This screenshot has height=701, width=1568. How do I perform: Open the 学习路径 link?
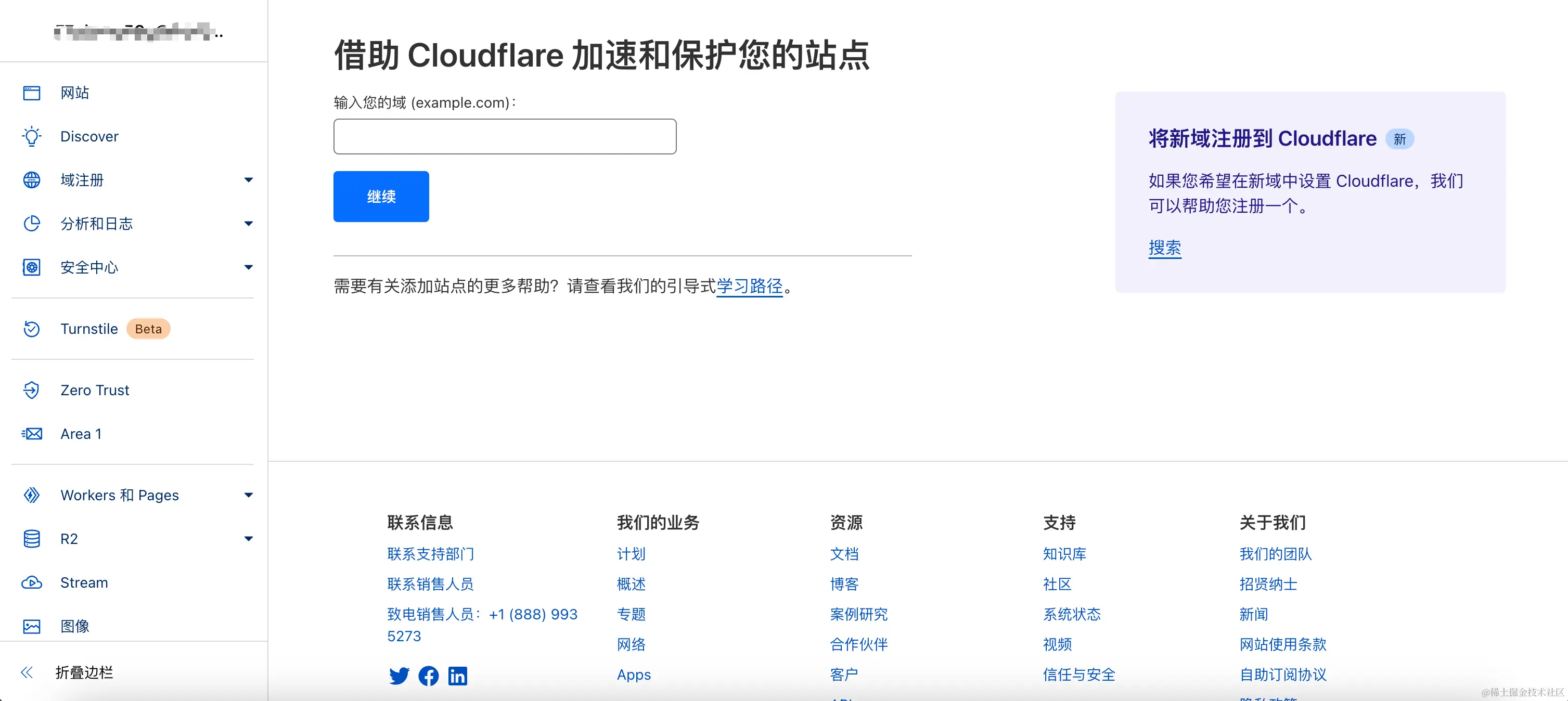point(749,286)
